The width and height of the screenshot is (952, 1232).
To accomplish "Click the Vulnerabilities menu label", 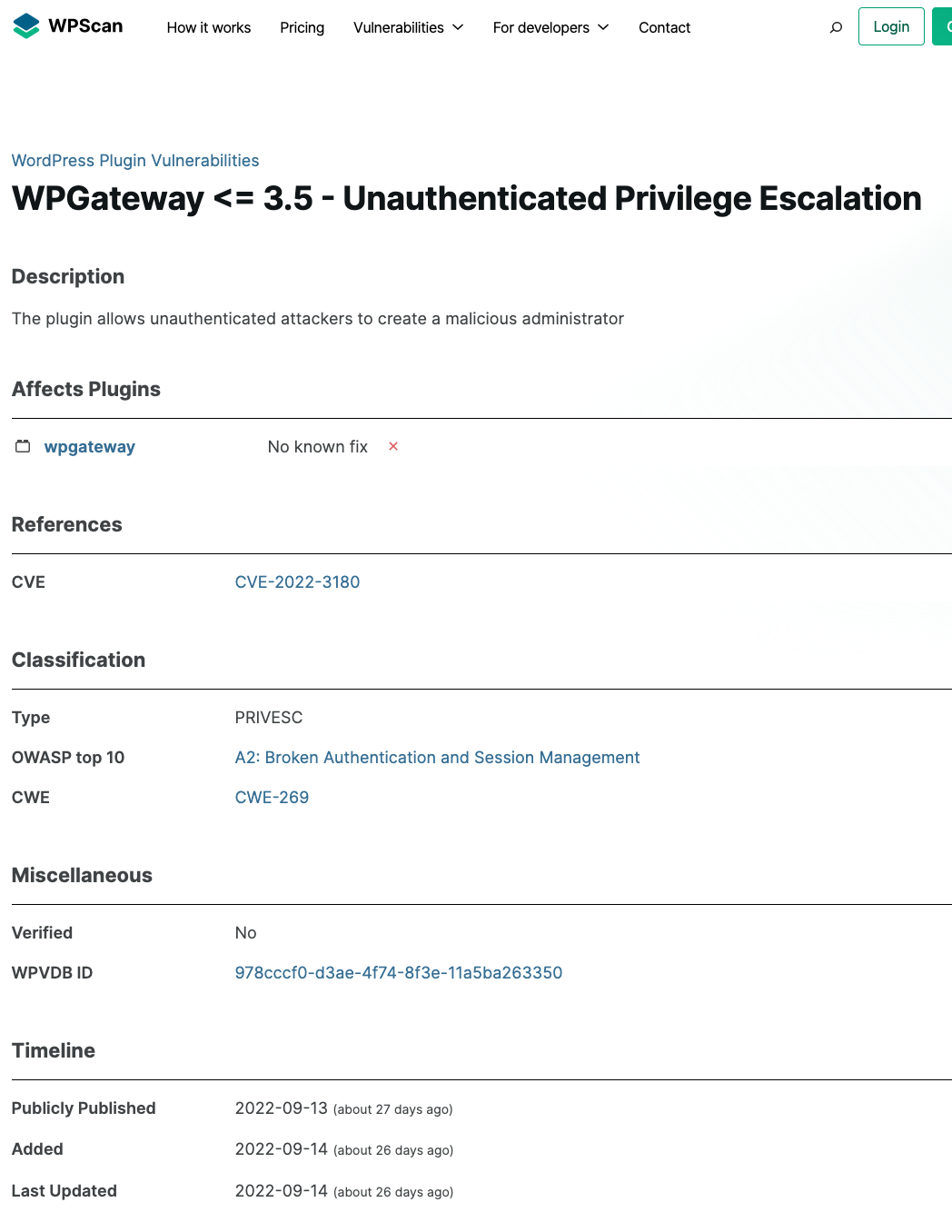I will [399, 27].
